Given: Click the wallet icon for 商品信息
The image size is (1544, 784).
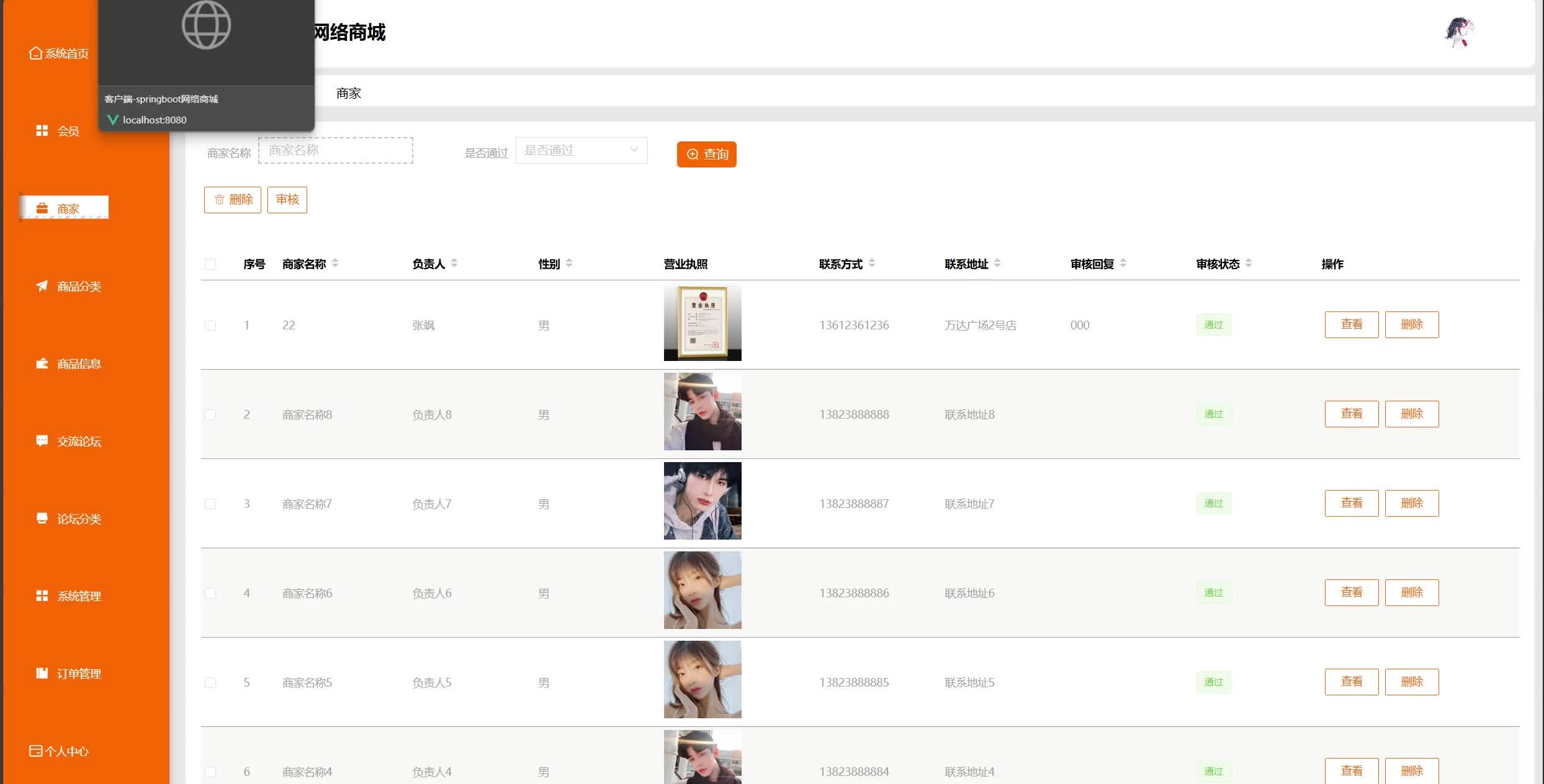Looking at the screenshot, I should tap(42, 363).
